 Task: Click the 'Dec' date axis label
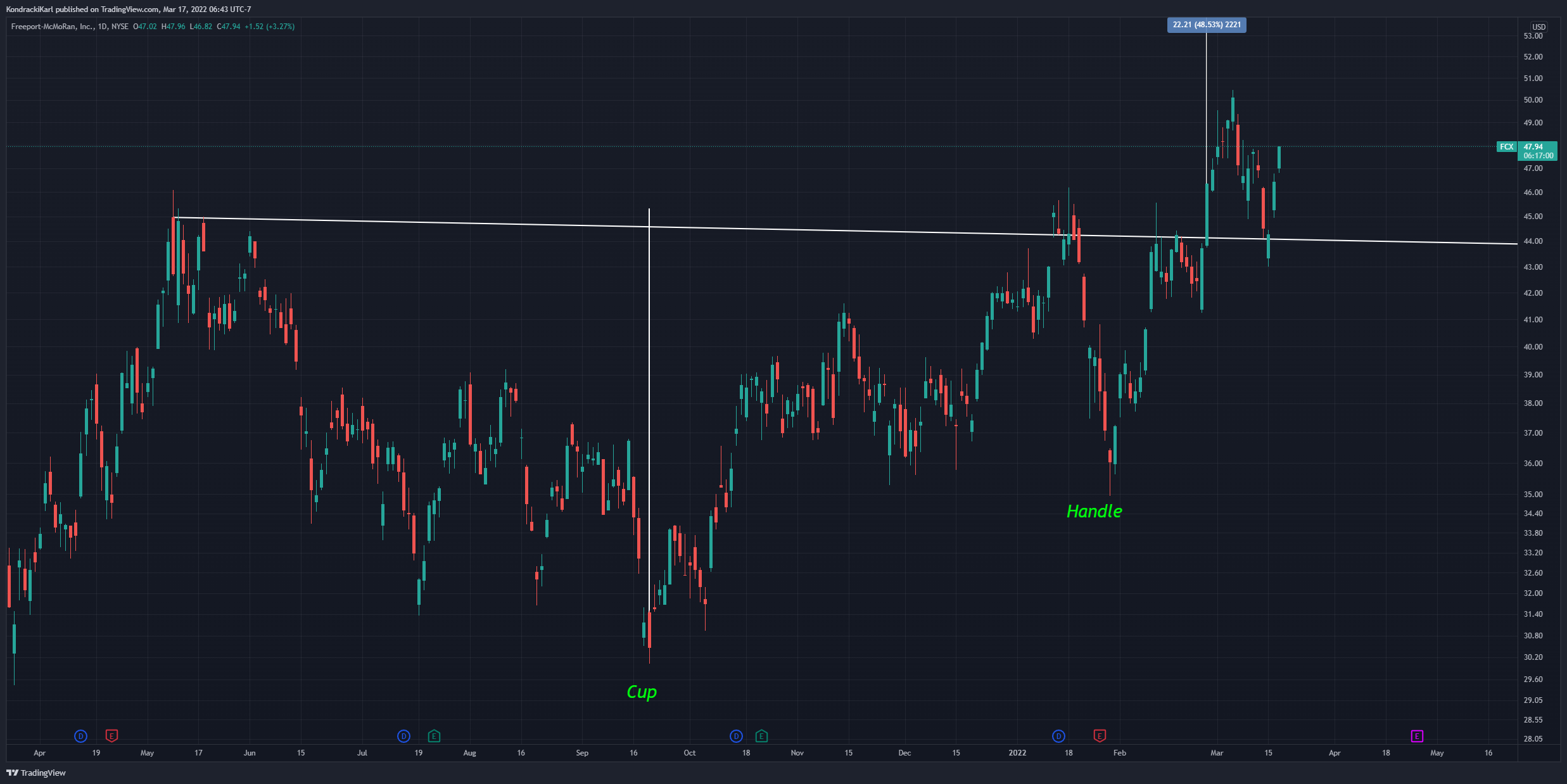click(904, 753)
